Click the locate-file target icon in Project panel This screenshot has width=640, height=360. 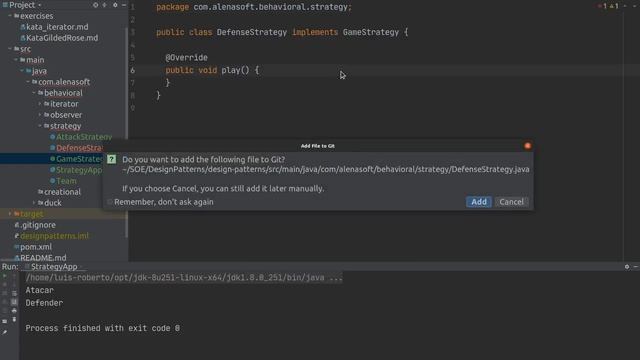95,5
